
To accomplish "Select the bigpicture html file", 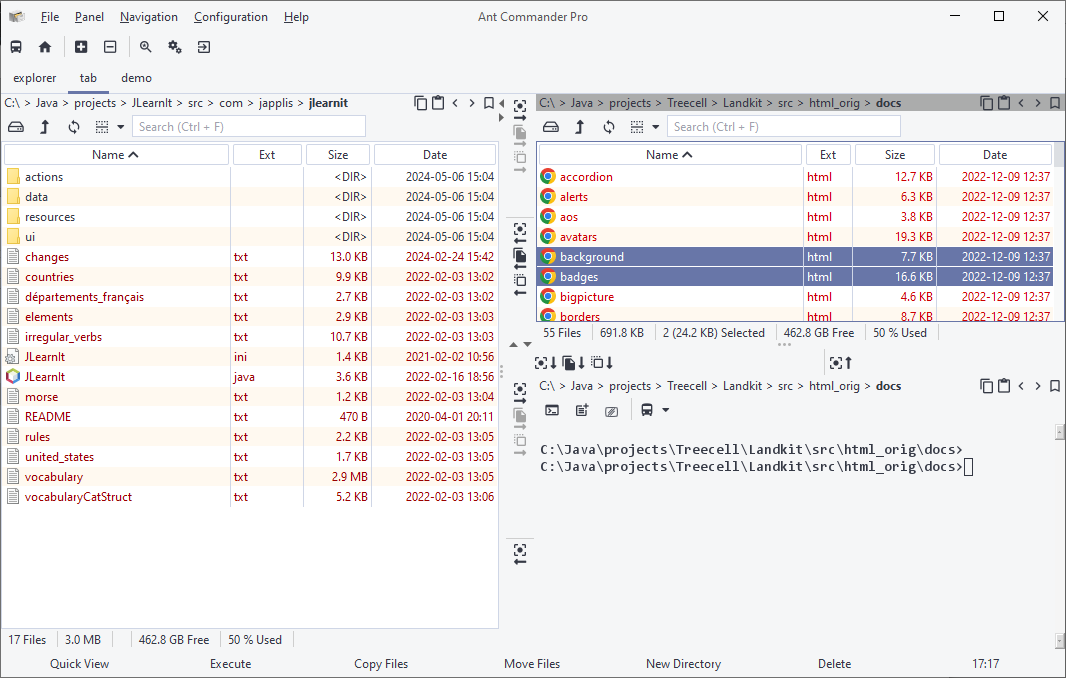I will pyautogui.click(x=795, y=297).
